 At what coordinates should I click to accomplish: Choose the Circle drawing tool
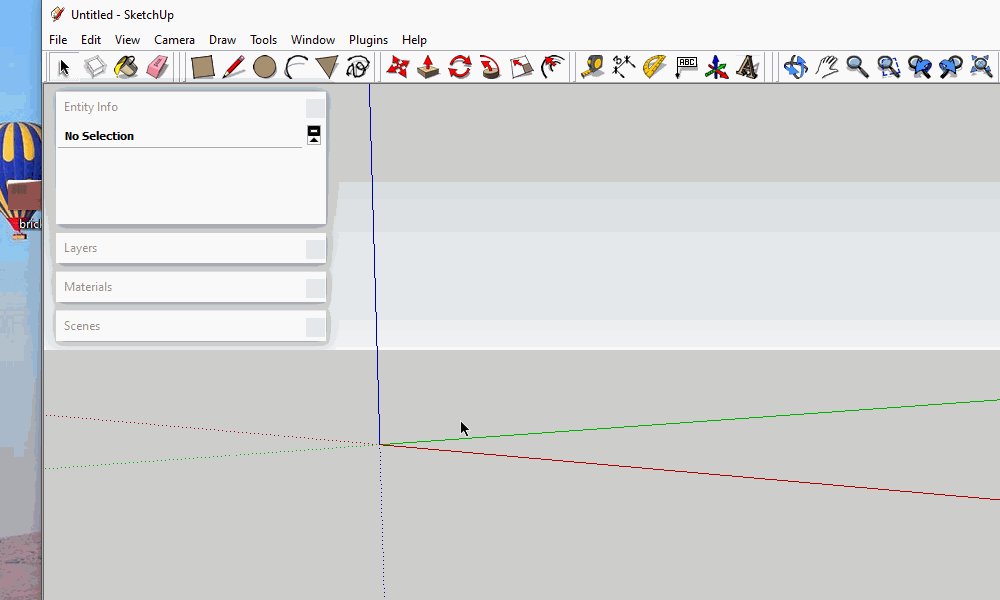[264, 67]
